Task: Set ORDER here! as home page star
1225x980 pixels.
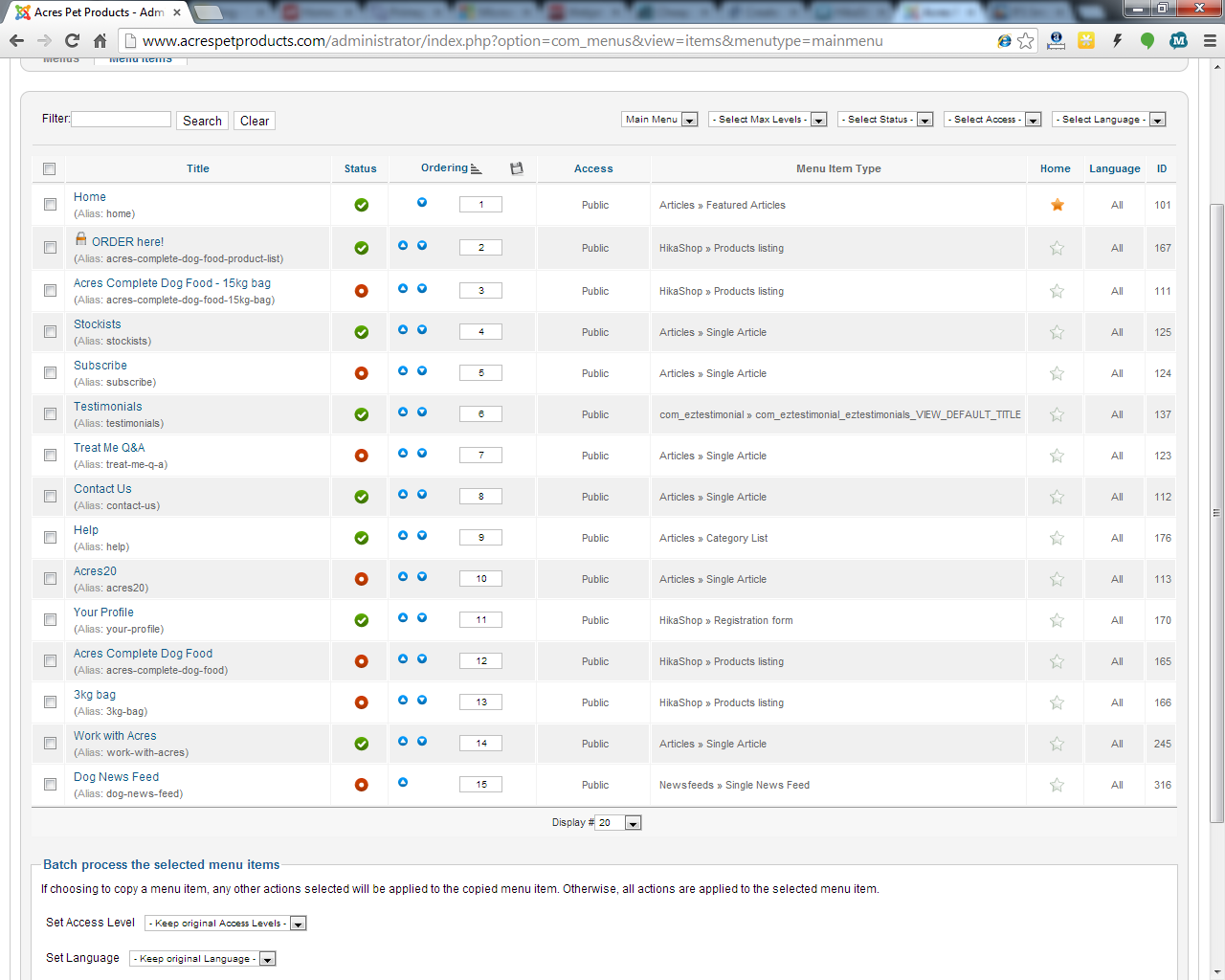Action: (1058, 248)
